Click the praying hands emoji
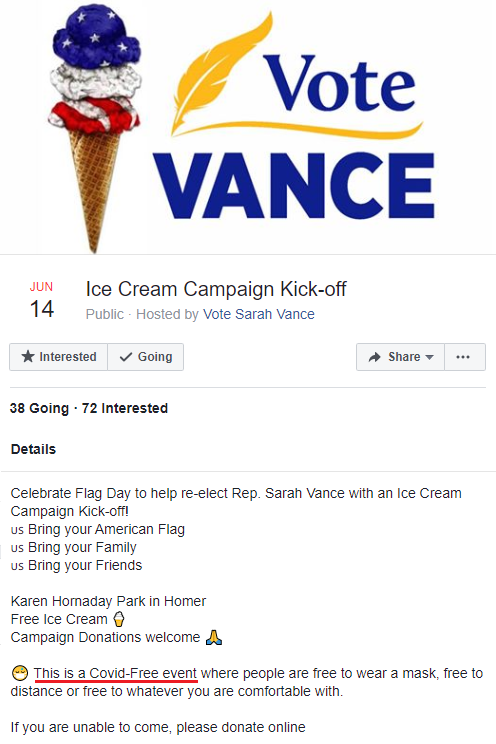The image size is (496, 744). tap(214, 637)
